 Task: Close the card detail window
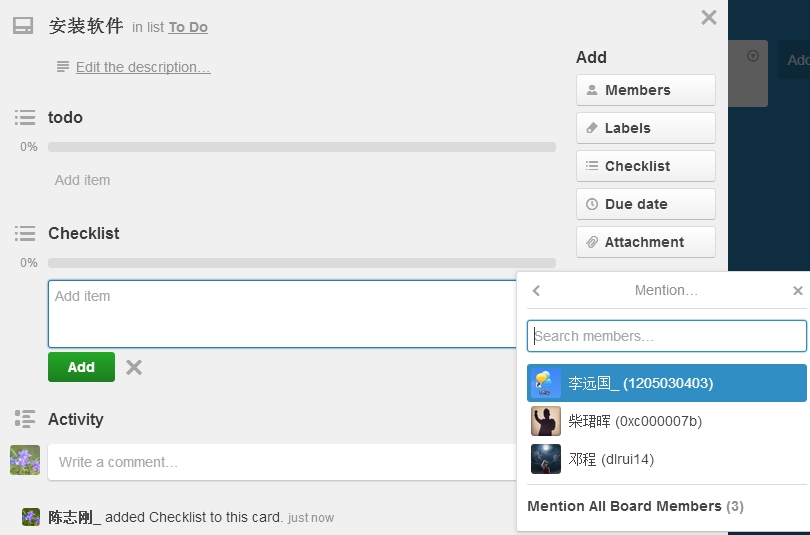pos(708,17)
